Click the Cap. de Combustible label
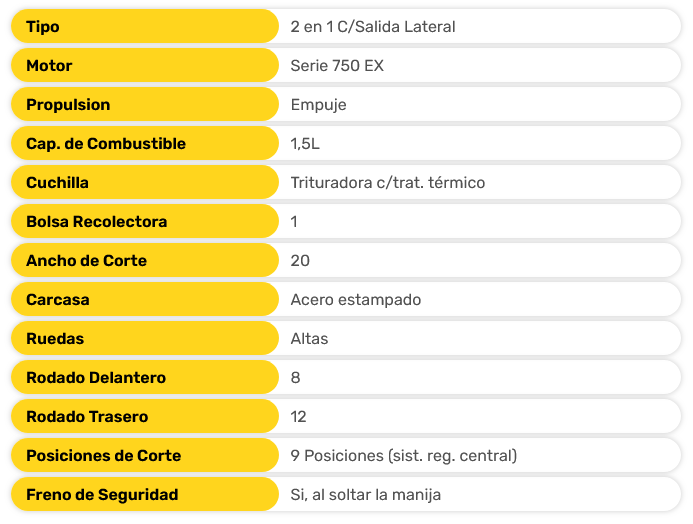Image resolution: width=693 pixels, height=524 pixels. pyautogui.click(x=106, y=144)
